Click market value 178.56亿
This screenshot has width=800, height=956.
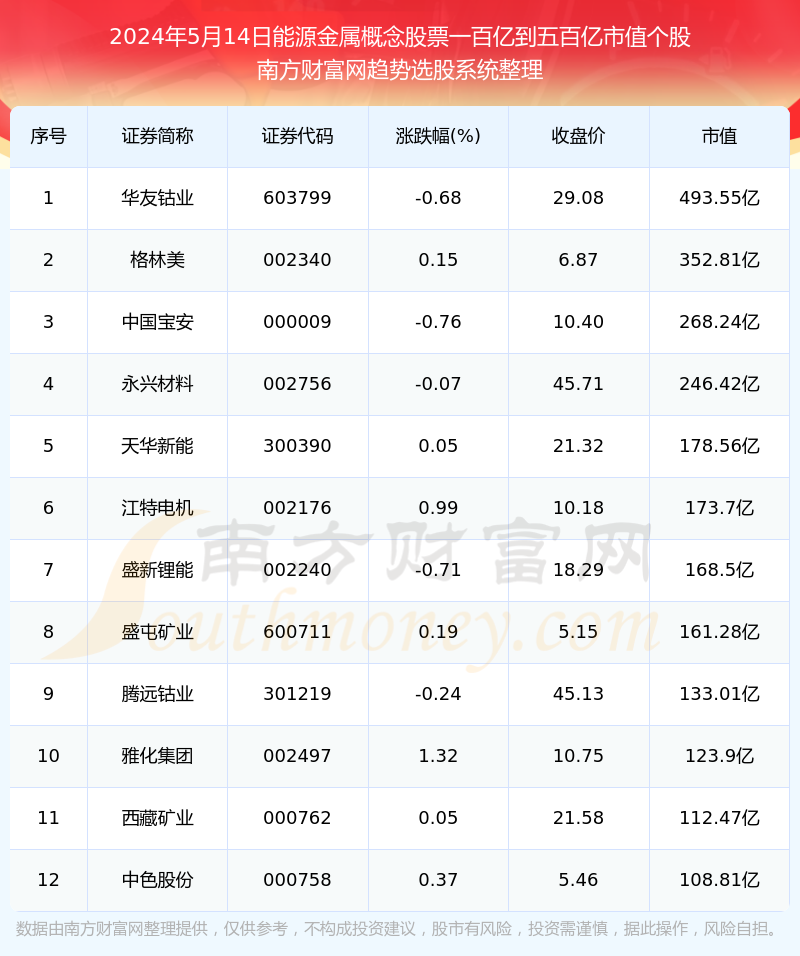coord(720,446)
